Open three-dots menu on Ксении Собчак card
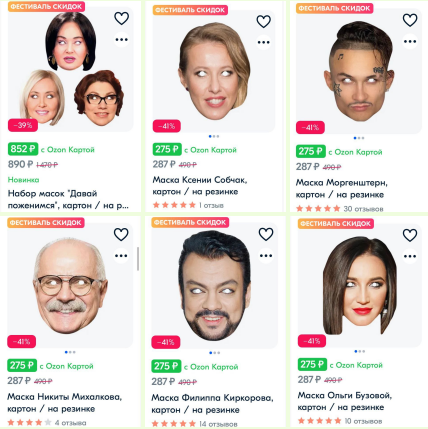 click(x=264, y=42)
